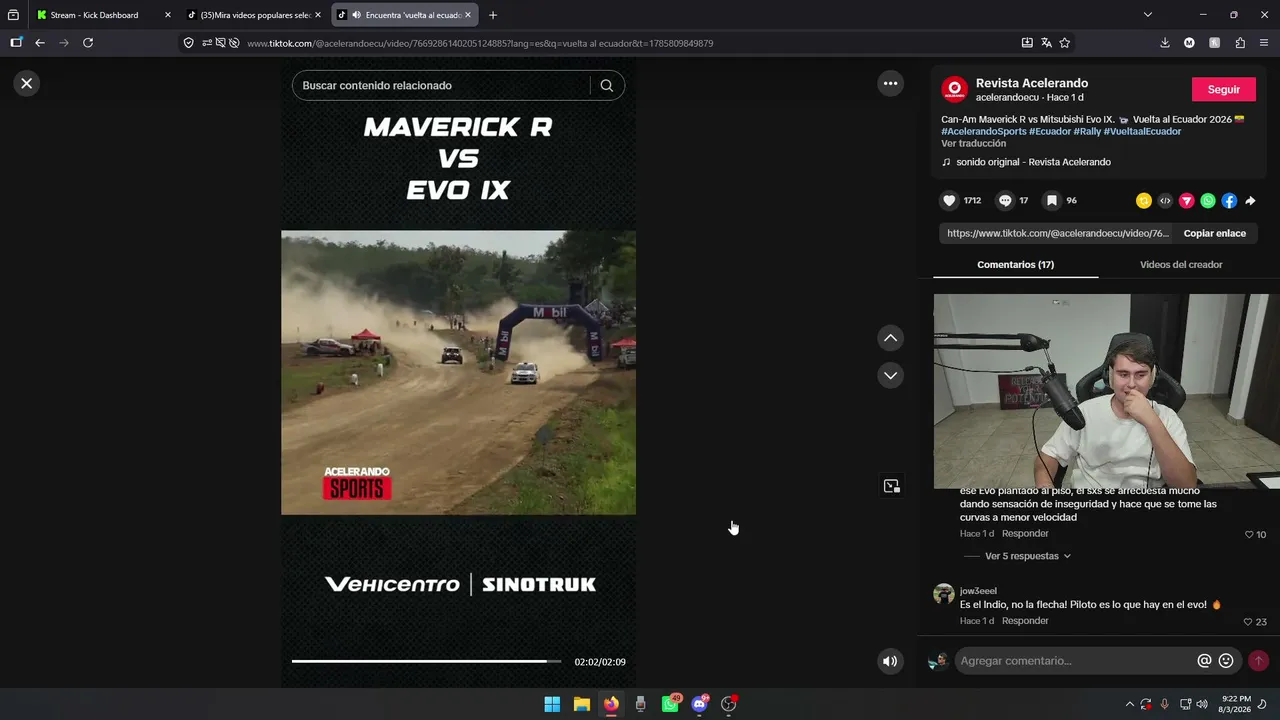This screenshot has width=1280, height=720.
Task: Like the comment with 10 likes
Action: [1249, 535]
